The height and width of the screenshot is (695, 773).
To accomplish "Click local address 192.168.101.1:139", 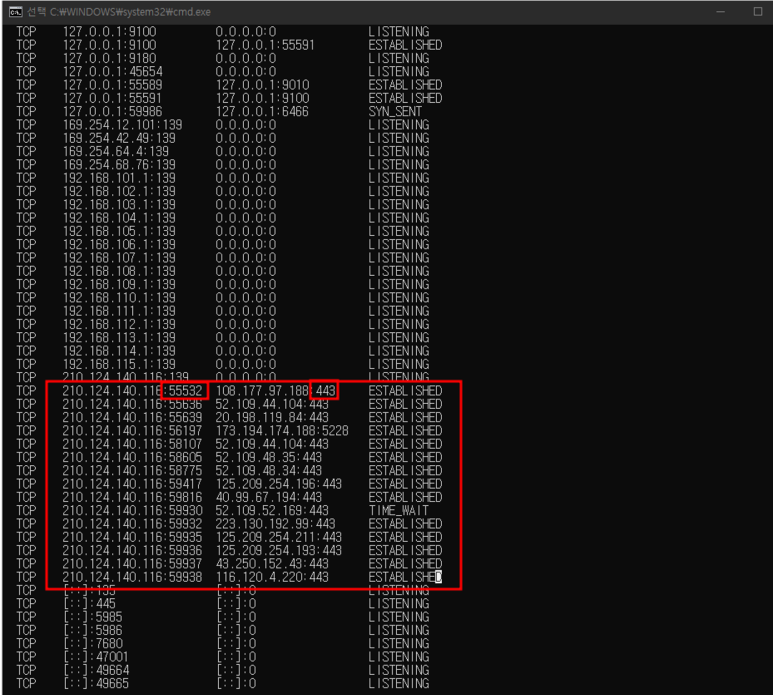I will [119, 178].
